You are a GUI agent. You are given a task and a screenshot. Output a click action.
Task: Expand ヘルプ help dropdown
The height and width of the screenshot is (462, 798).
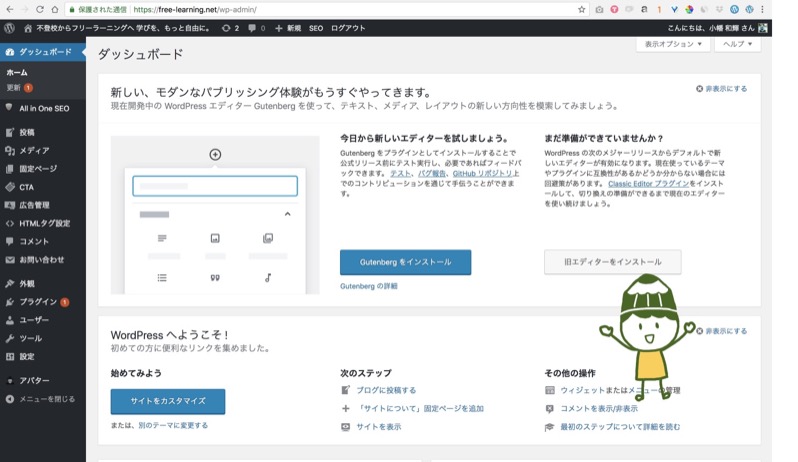(x=737, y=44)
